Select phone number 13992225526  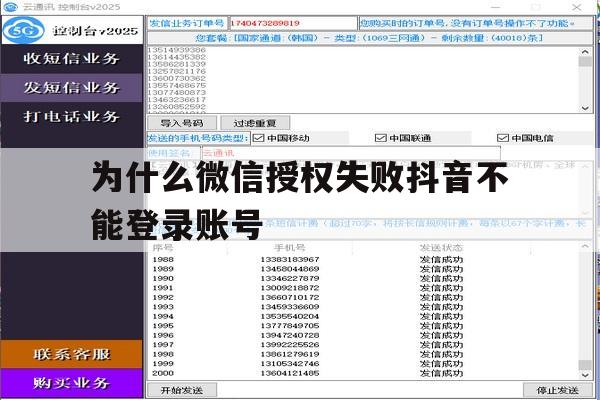290,345
